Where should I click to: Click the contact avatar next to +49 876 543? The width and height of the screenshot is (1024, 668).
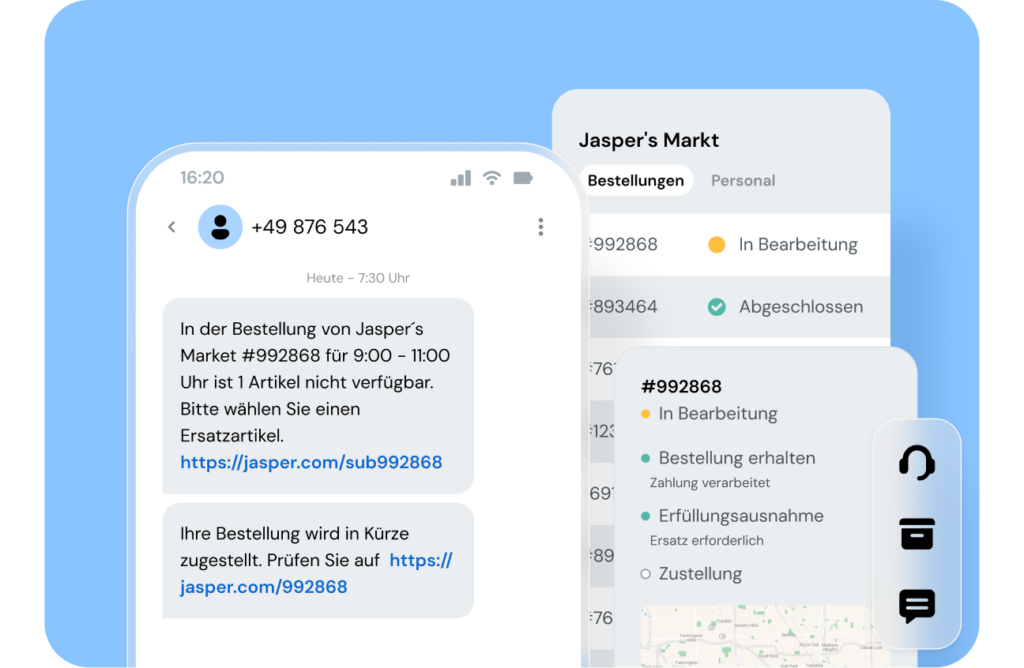point(220,227)
